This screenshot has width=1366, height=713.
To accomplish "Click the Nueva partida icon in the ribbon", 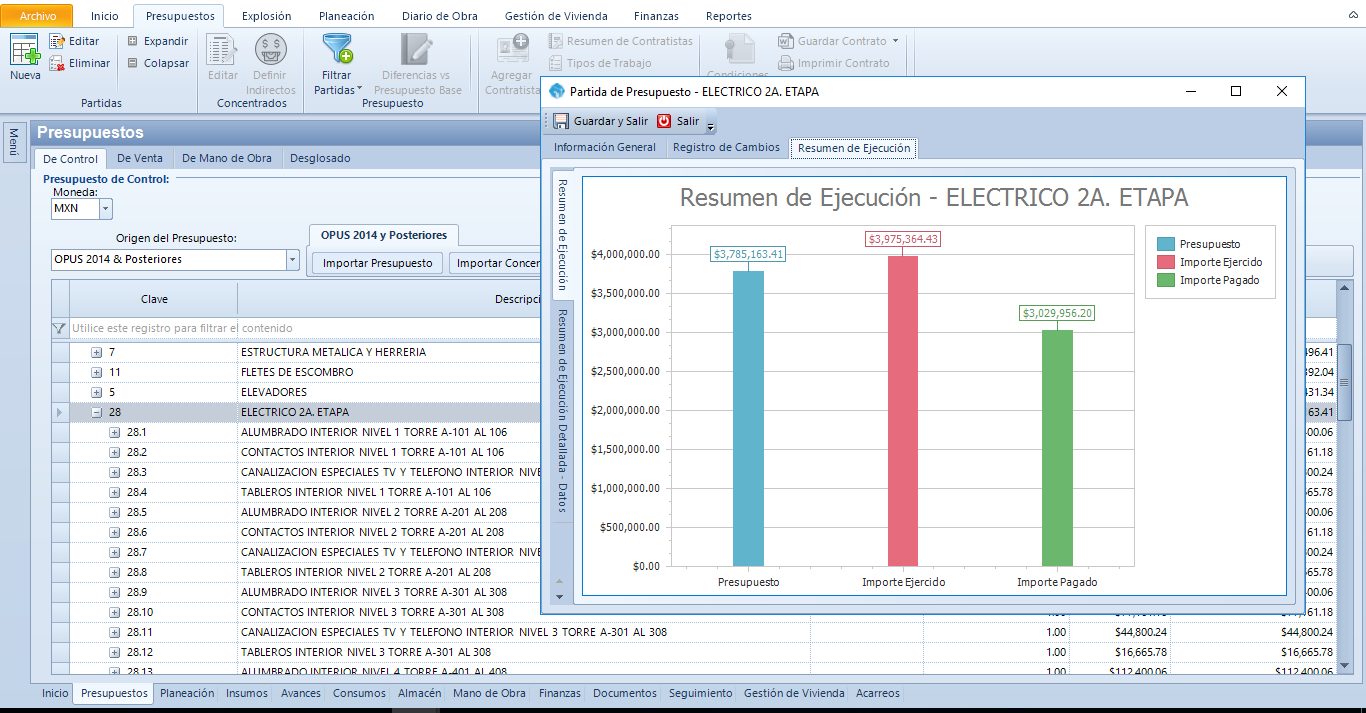I will [25, 49].
